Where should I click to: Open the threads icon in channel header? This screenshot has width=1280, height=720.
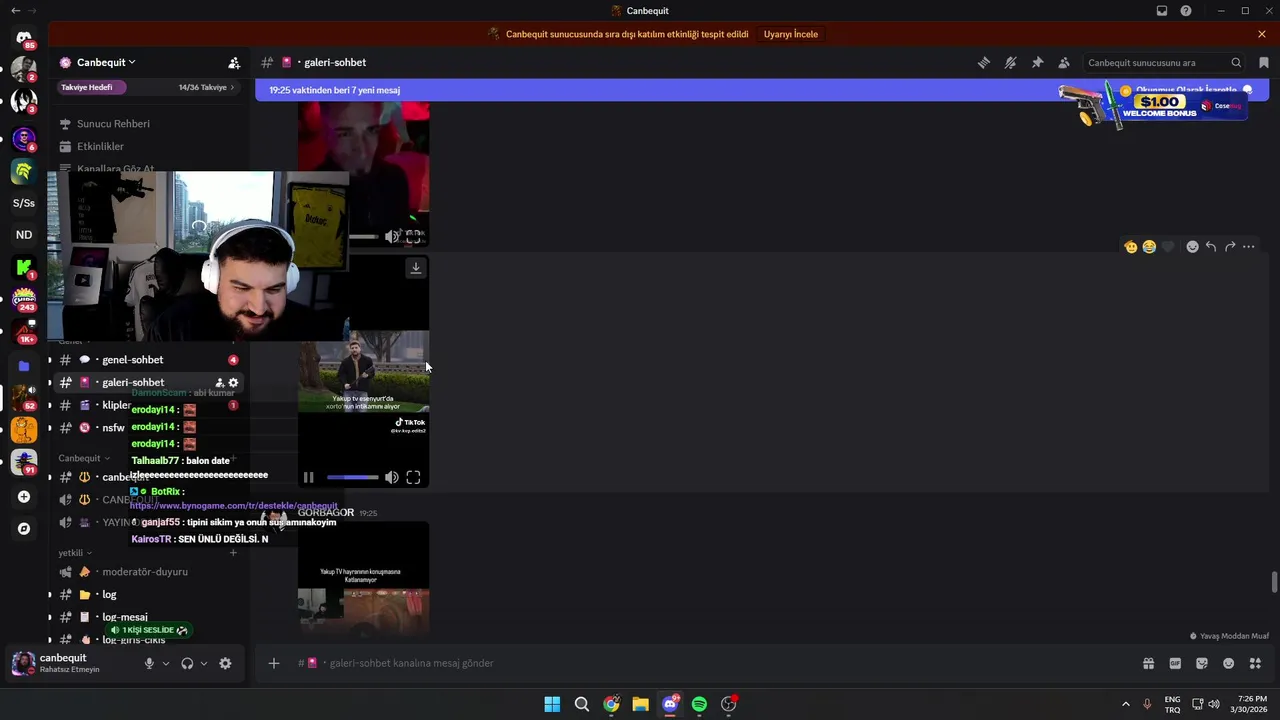pyautogui.click(x=984, y=62)
